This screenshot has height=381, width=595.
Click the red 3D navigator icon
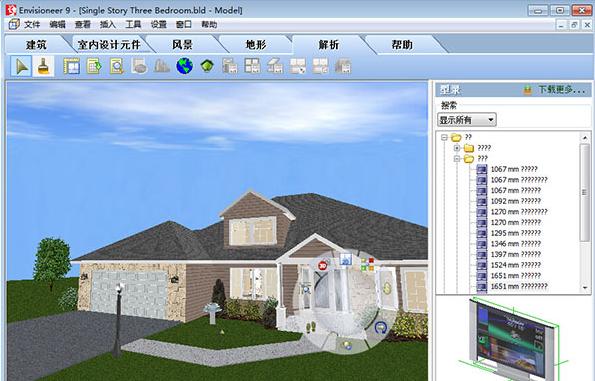tap(323, 265)
